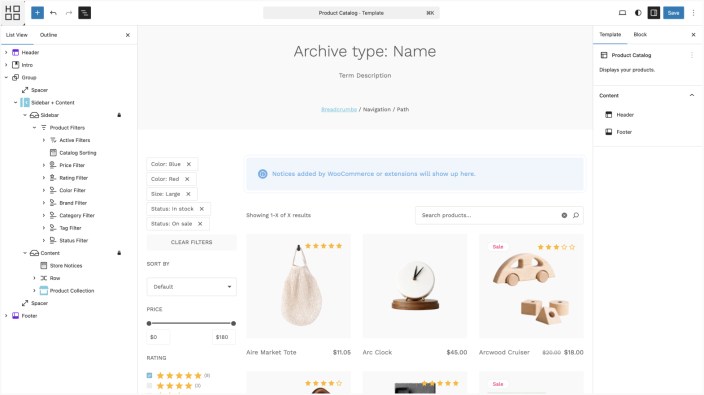Expand the Intro item in list view
Screen dimensions: 704x395
[x=6, y=65]
